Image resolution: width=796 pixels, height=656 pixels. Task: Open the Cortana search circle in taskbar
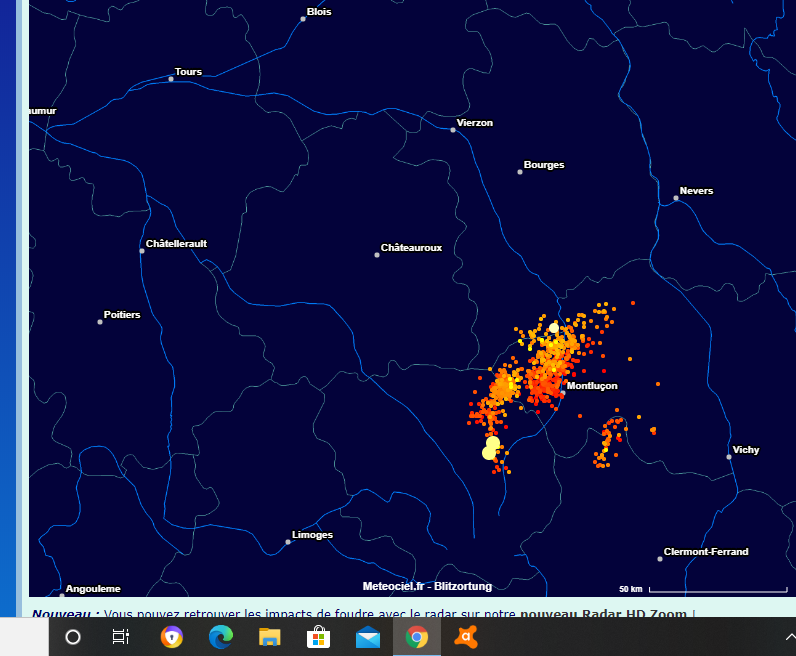coord(73,637)
